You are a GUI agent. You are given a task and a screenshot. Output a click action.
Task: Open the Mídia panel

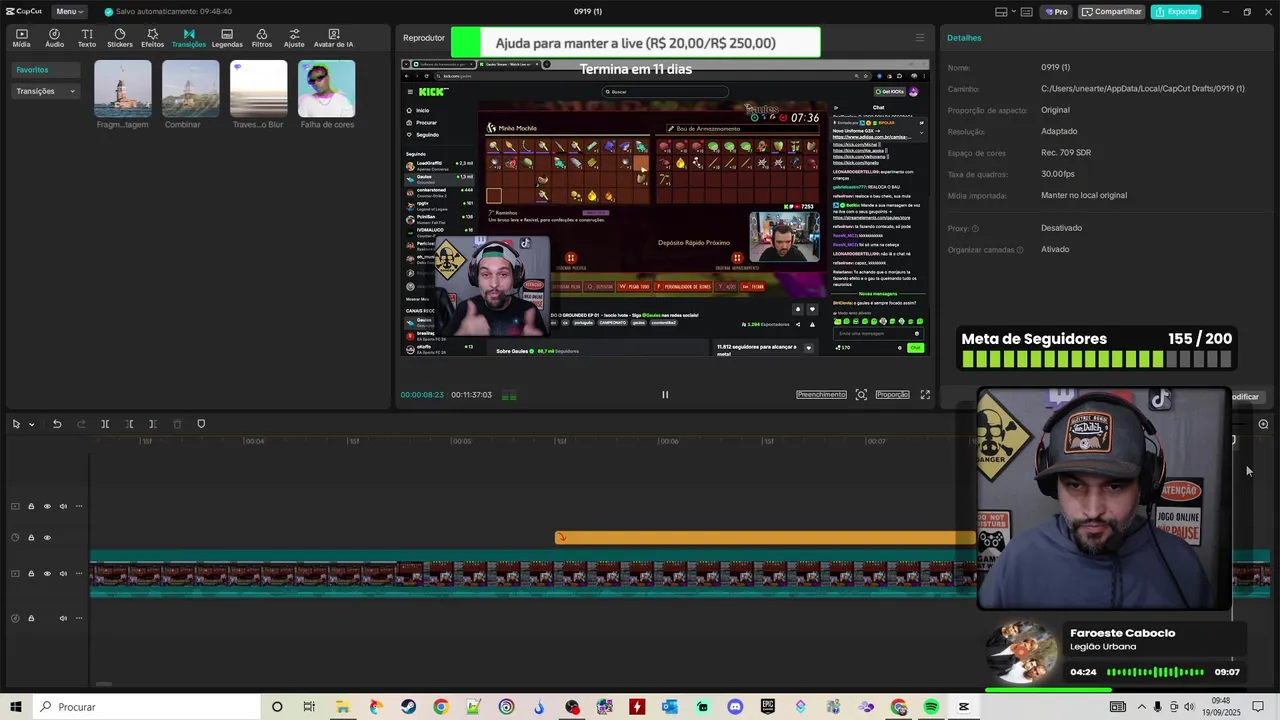pos(21,38)
